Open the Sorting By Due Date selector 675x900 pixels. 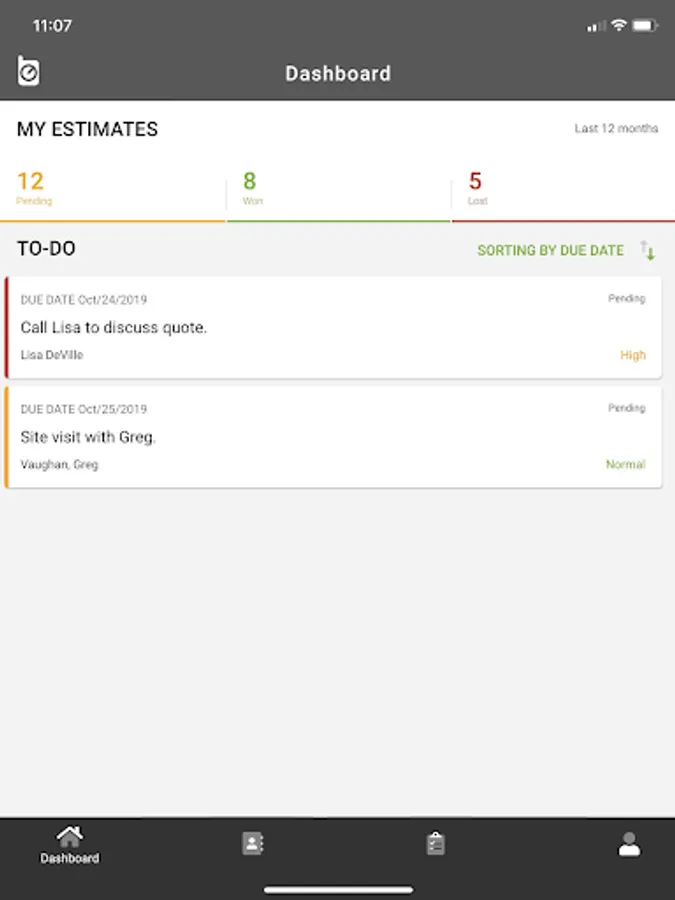pyautogui.click(x=550, y=251)
